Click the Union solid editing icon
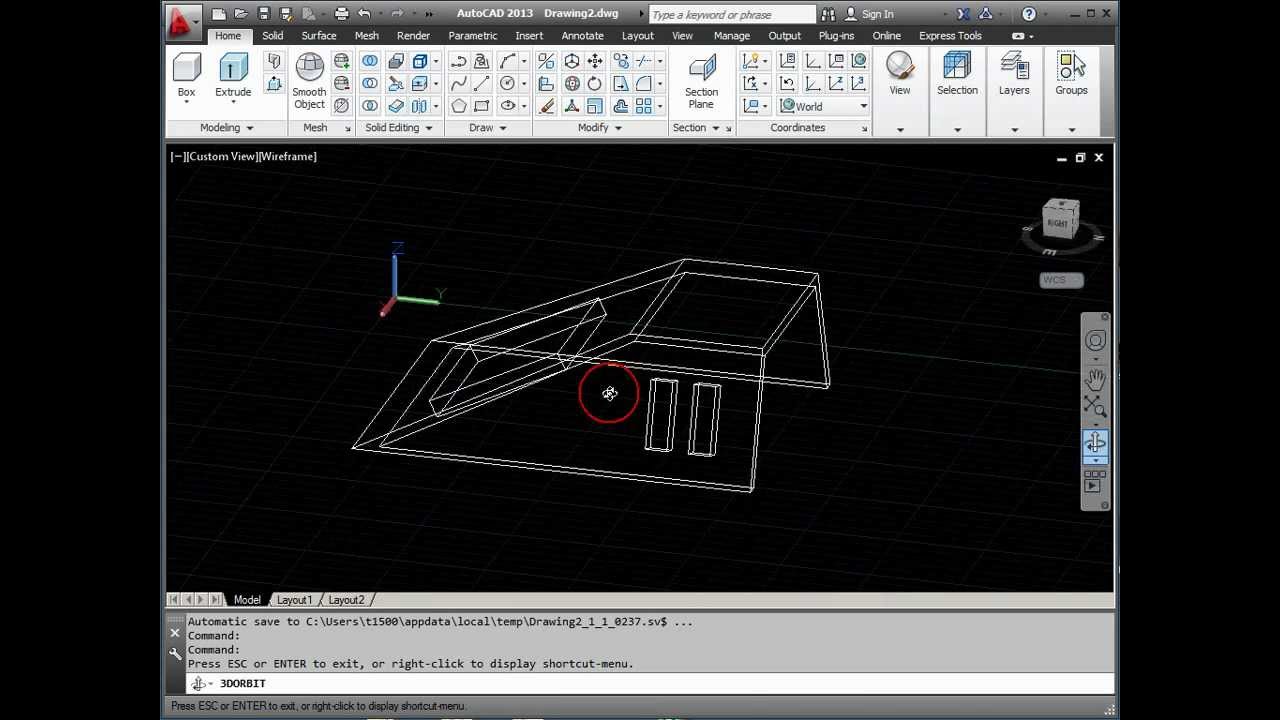Viewport: 1280px width, 720px height. [x=370, y=62]
